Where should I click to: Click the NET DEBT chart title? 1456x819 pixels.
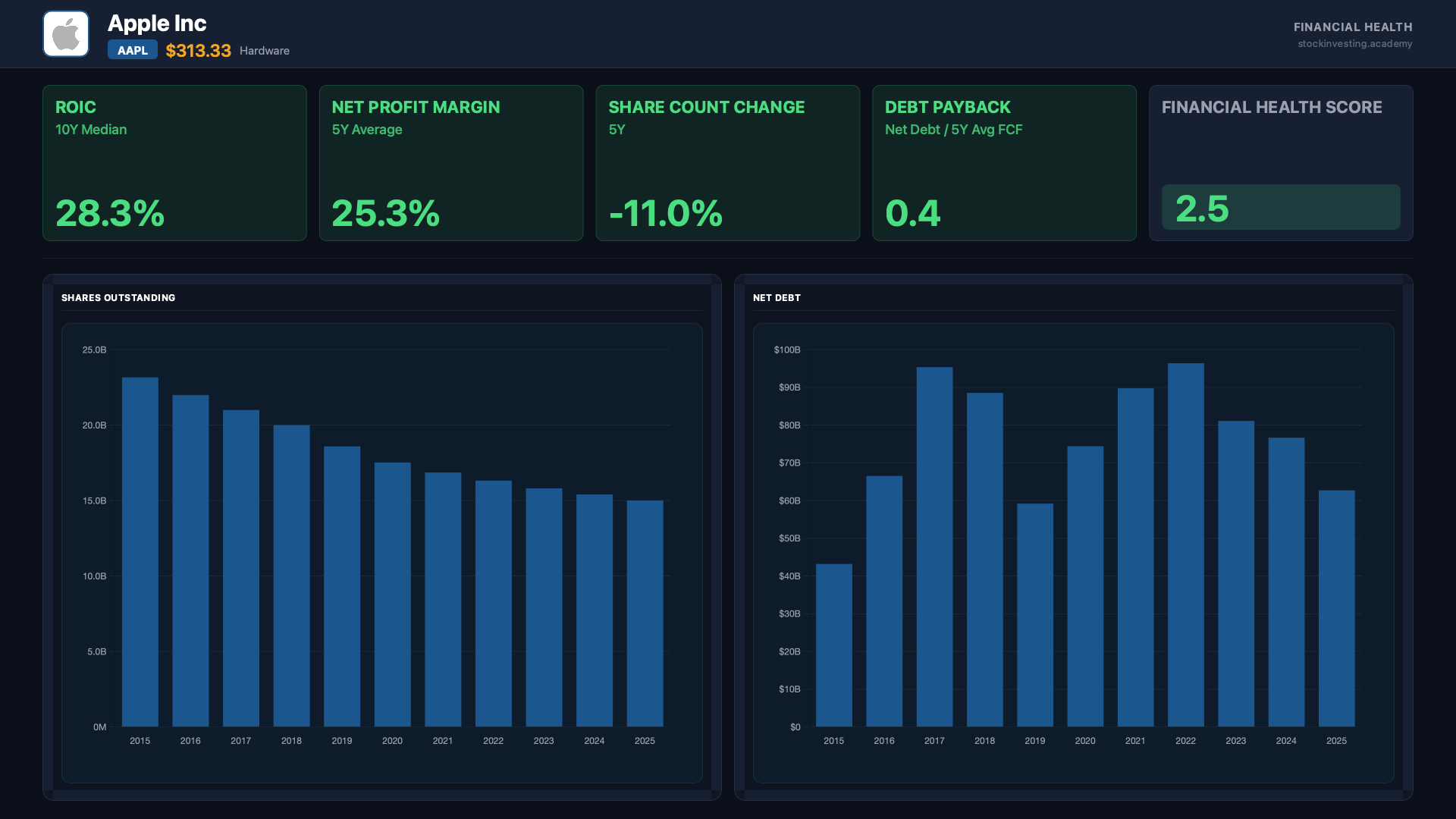777,298
